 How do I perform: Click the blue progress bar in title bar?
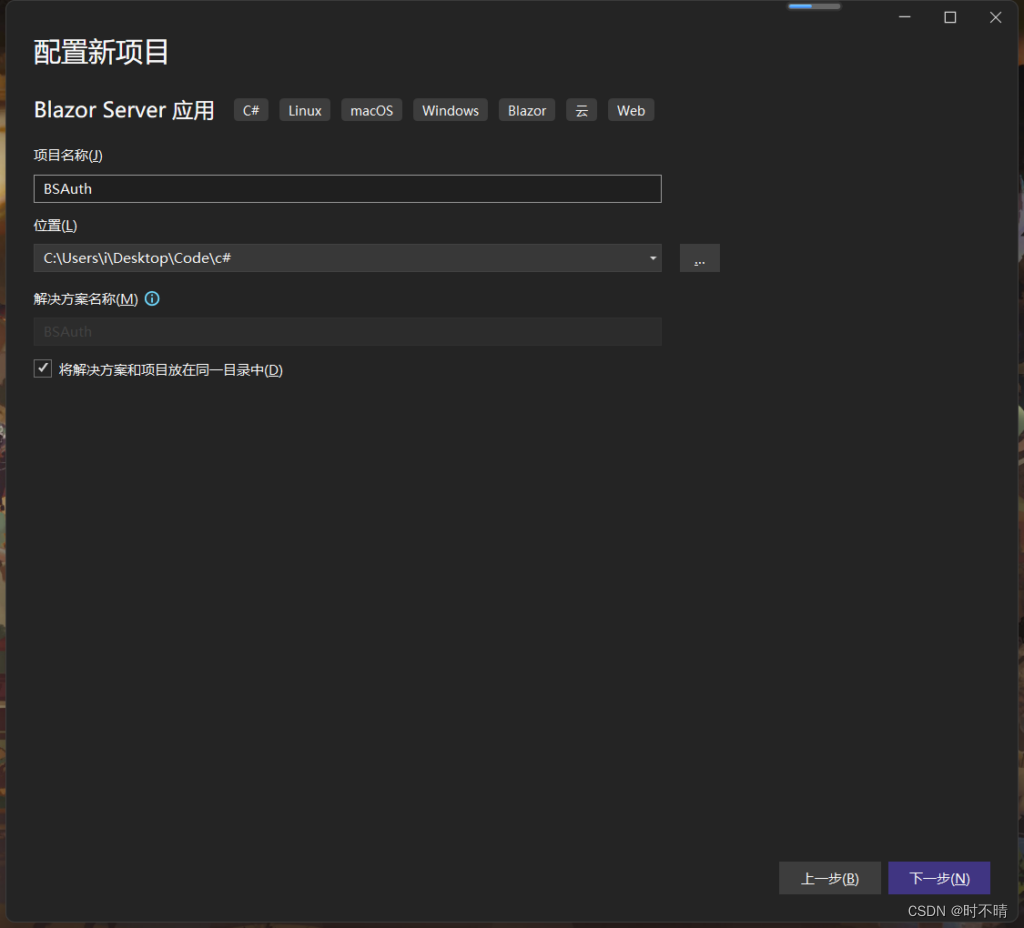812,5
